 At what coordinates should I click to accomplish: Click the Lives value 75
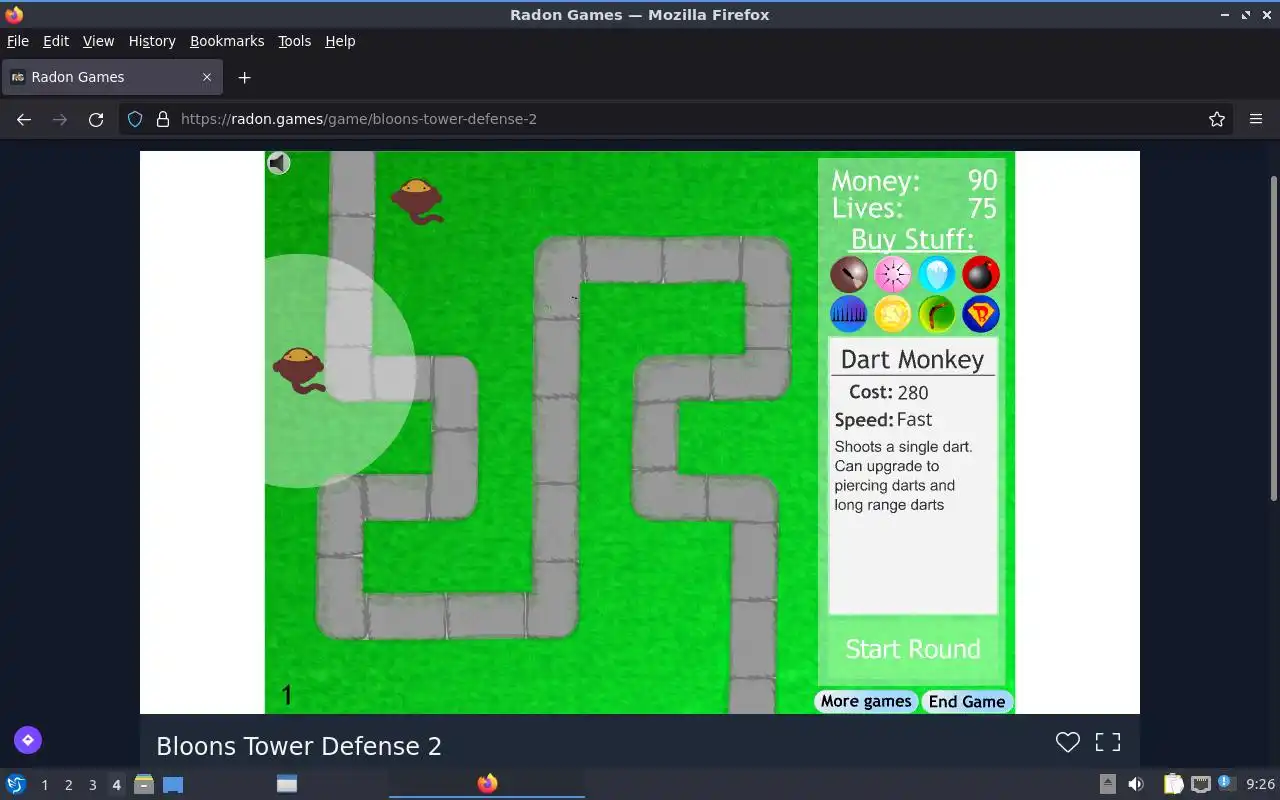[982, 208]
